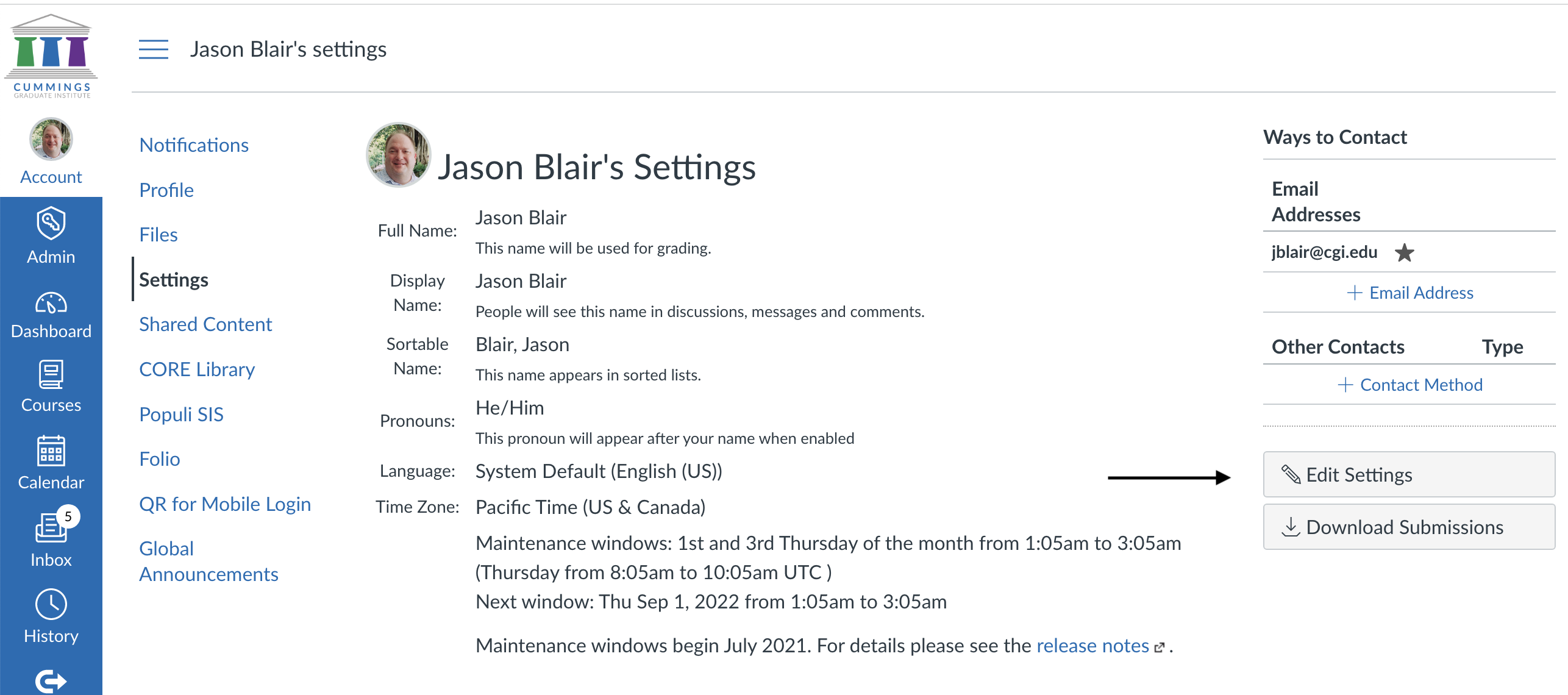Image resolution: width=1568 pixels, height=695 pixels.
Task: Open the Calendar icon
Action: point(51,451)
